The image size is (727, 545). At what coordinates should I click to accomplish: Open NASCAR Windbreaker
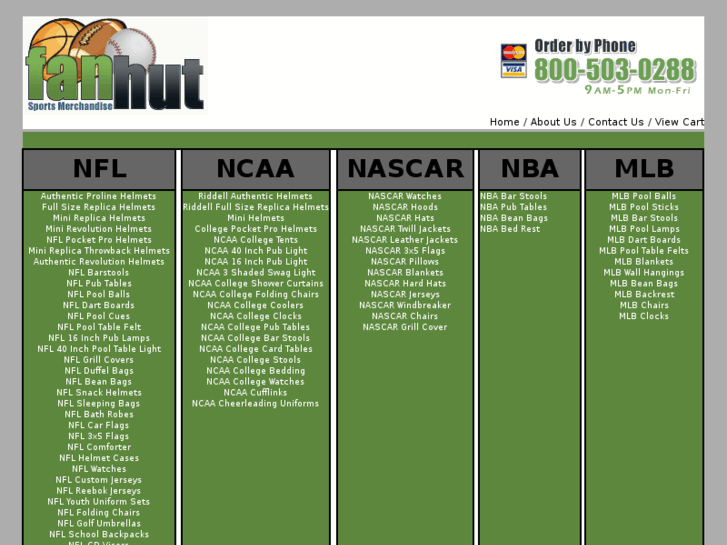[x=405, y=305]
